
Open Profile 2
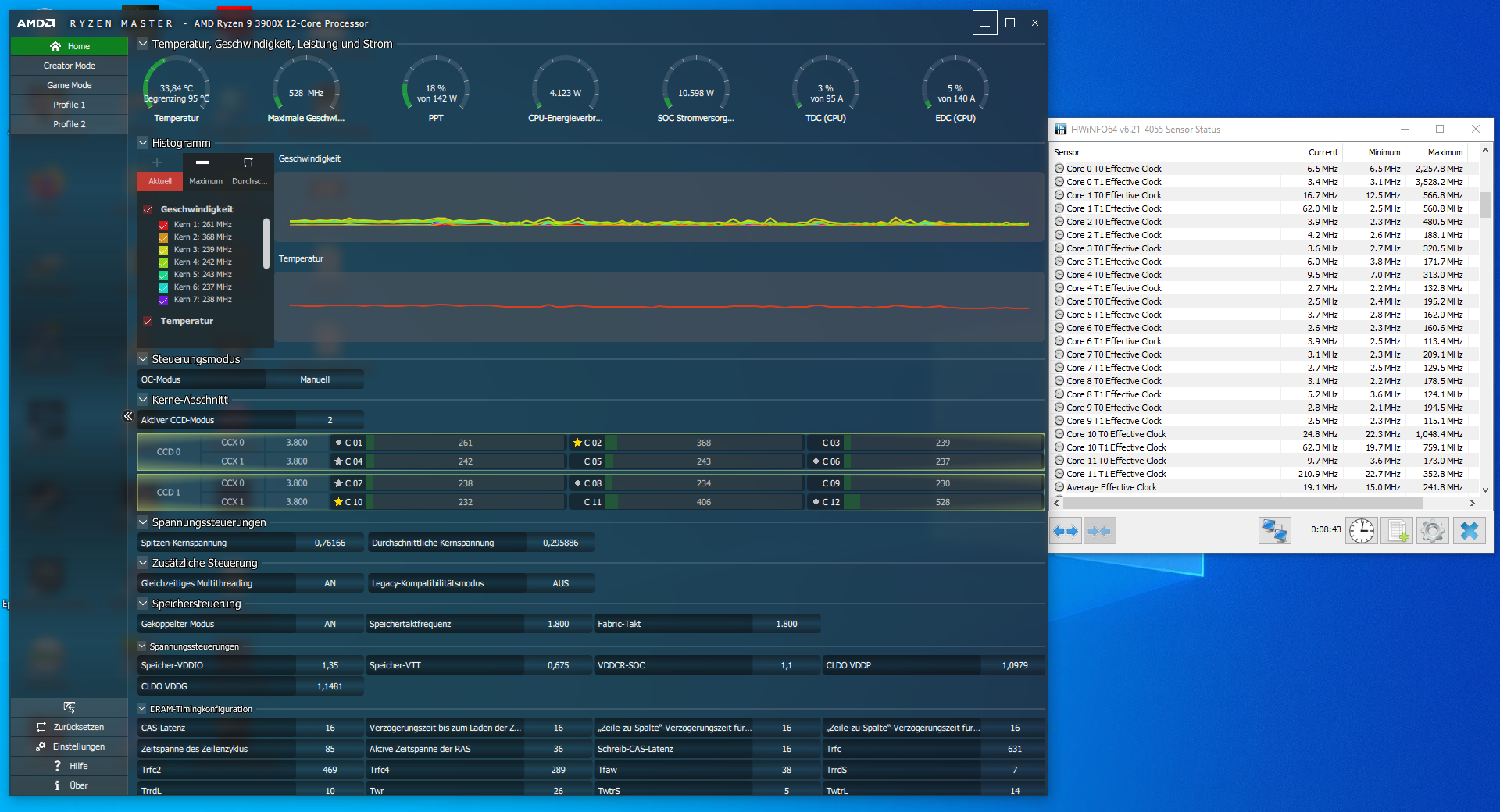(70, 124)
